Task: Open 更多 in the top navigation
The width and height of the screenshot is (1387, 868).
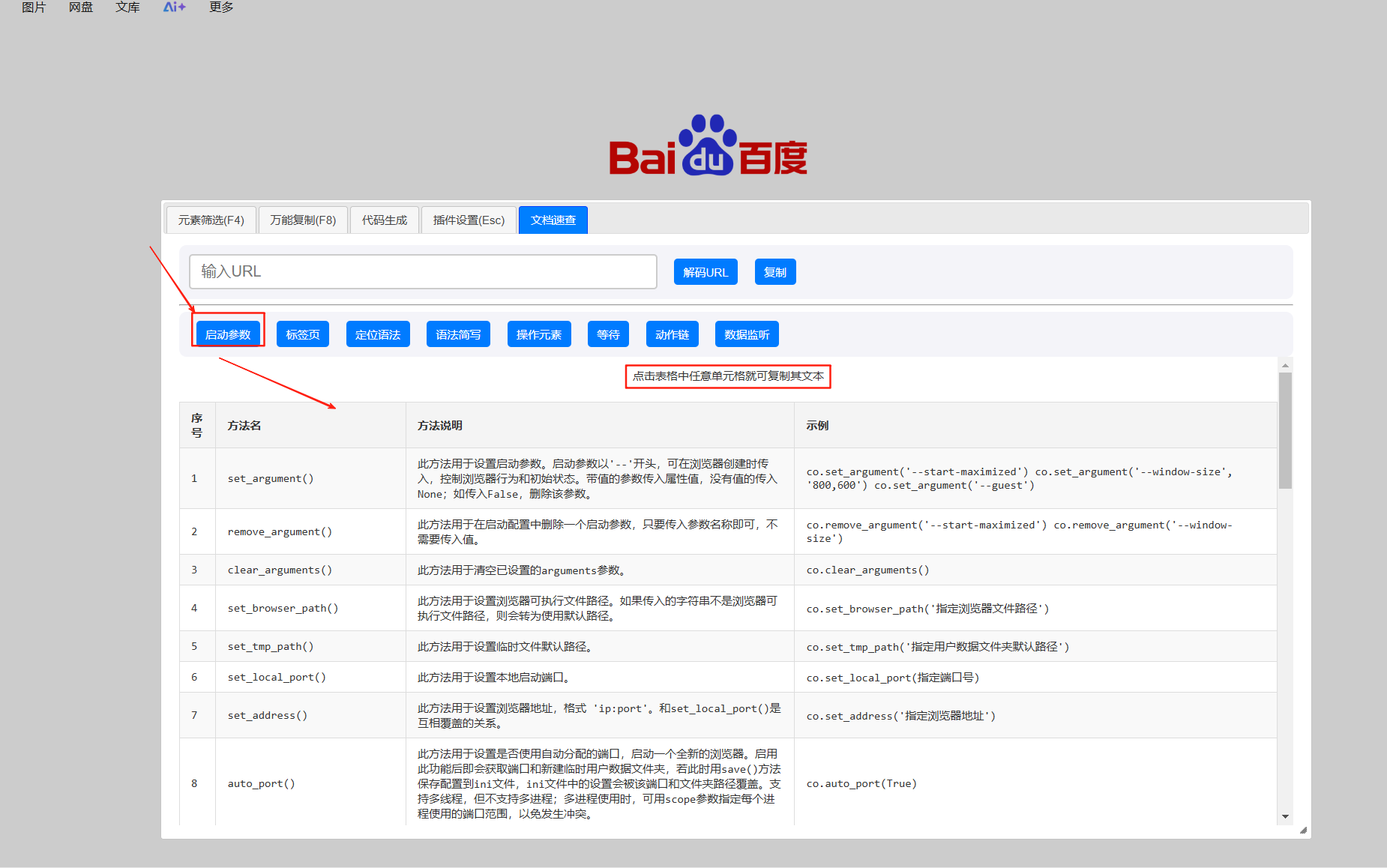Action: 221,7
